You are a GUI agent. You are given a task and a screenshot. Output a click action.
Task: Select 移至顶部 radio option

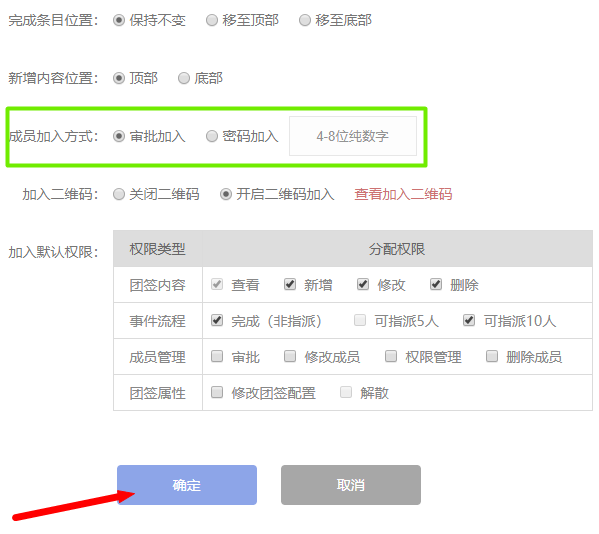[x=212, y=20]
